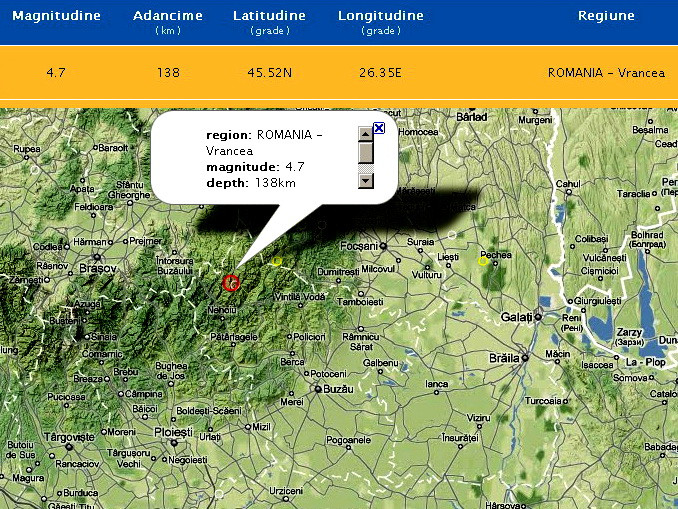Click the Pogoanele label on map
Viewport: 678px width, 509px height.
point(349,440)
